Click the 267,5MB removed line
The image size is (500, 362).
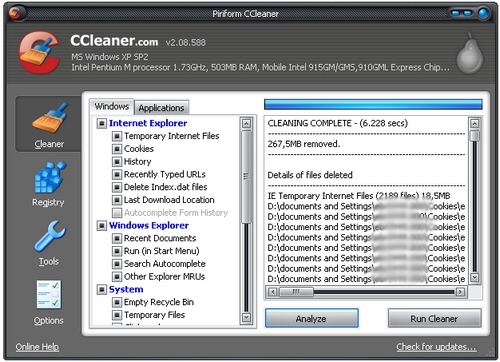tap(304, 144)
